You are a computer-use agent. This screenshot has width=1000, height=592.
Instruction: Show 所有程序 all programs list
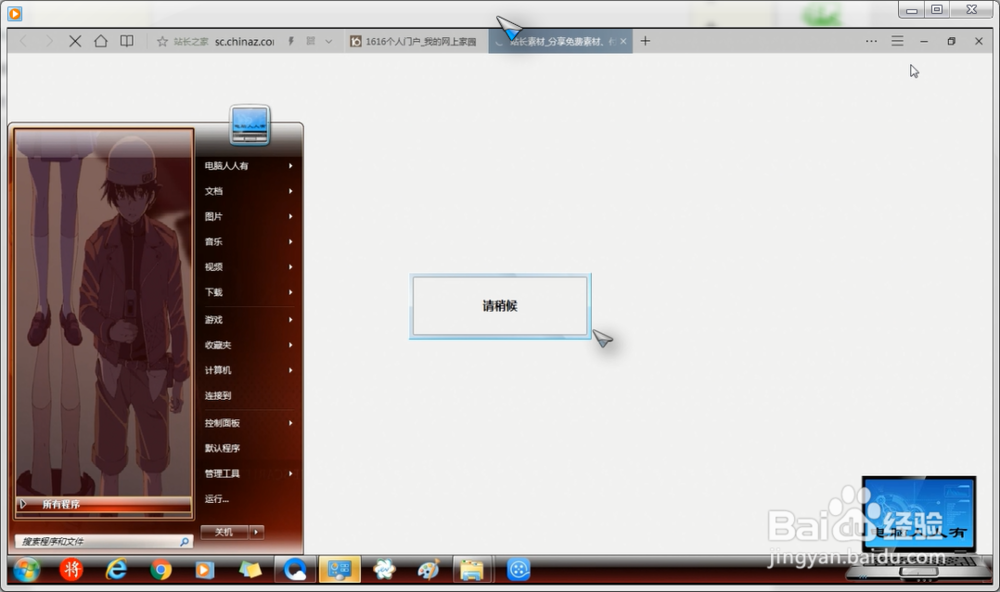point(103,505)
